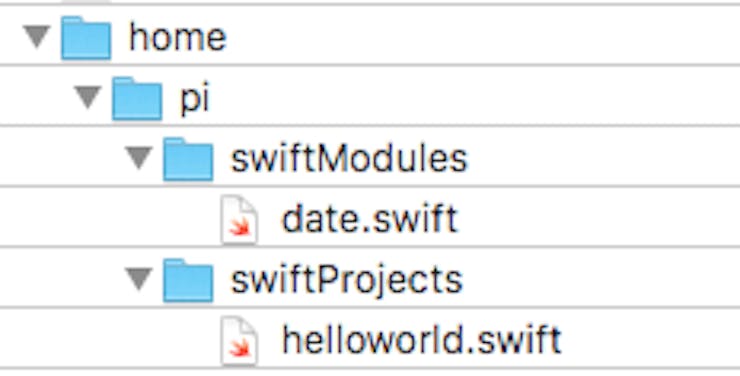Click the swiftProjects folder icon
Viewport: 740px width, 376px height.
click(x=188, y=280)
